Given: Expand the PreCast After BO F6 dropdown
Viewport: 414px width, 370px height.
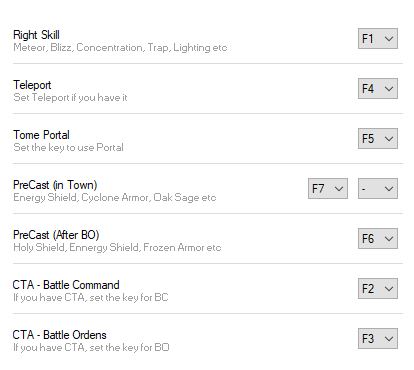Looking at the screenshot, I should (378, 239).
